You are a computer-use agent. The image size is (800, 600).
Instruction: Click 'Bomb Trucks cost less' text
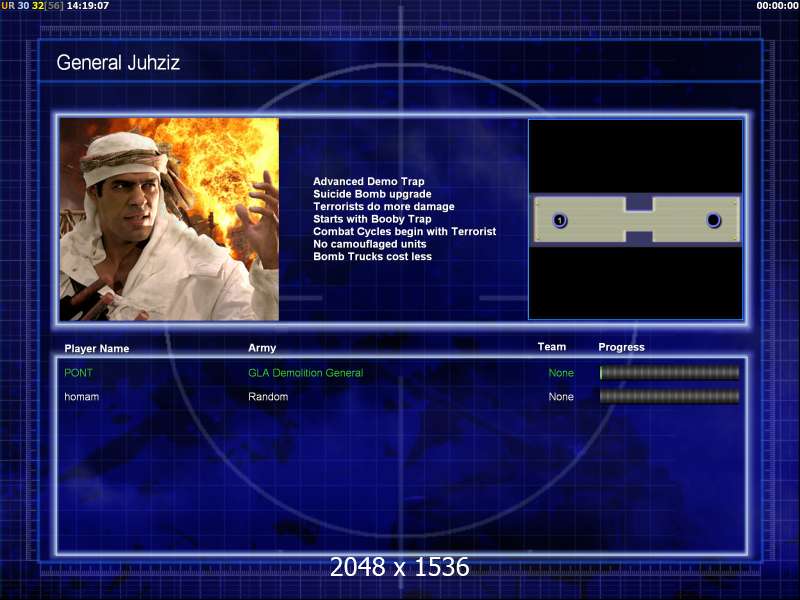[x=372, y=256]
